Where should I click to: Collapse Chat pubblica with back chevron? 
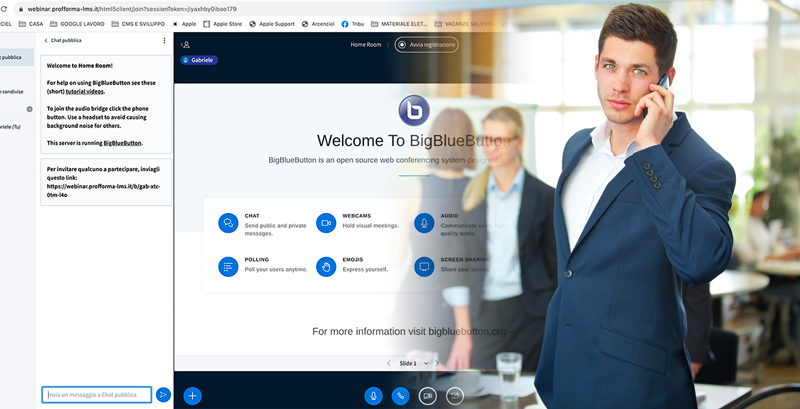click(45, 40)
